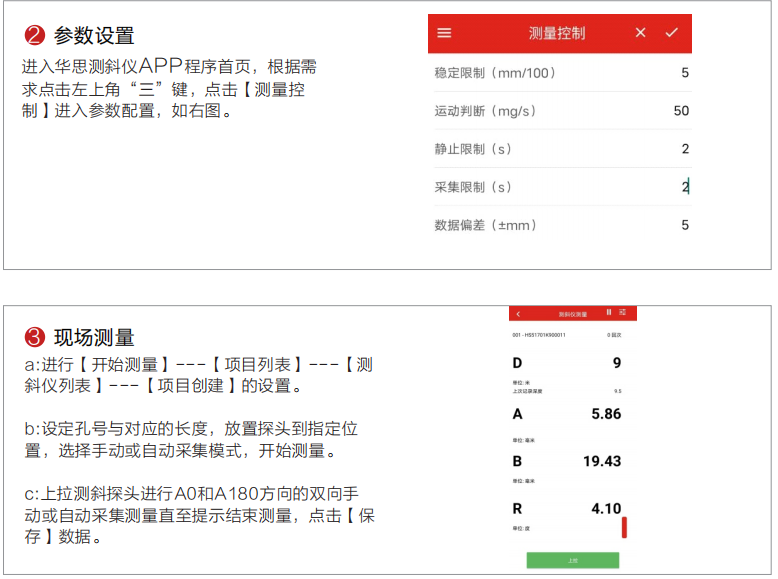Select the A reading 5.86

coord(606,413)
